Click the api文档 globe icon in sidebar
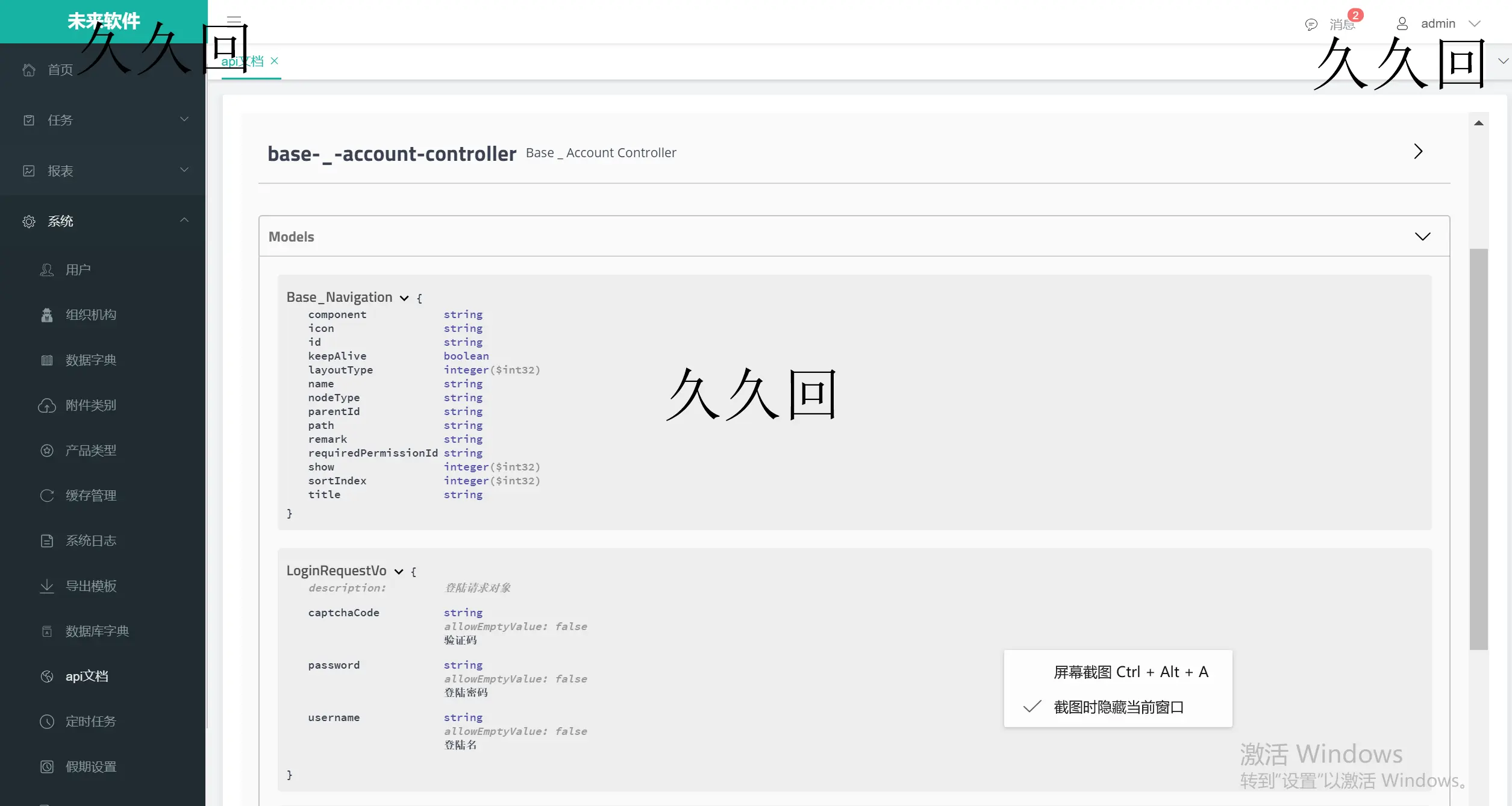The width and height of the screenshot is (1512, 806). 48,676
